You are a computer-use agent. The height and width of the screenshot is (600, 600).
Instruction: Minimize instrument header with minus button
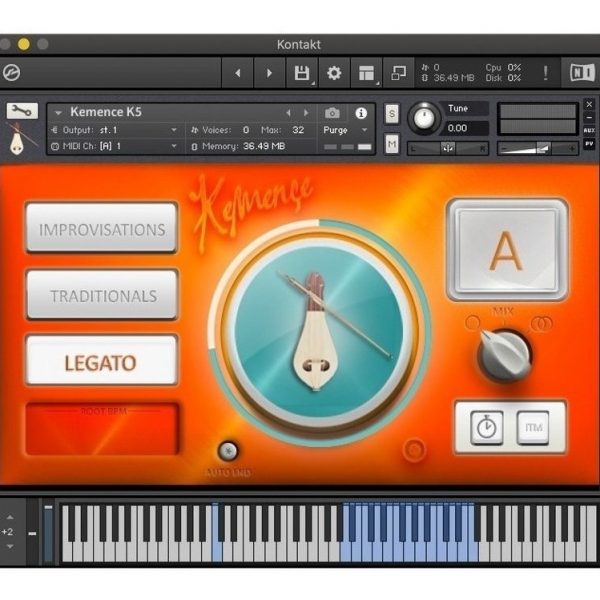pos(589,117)
